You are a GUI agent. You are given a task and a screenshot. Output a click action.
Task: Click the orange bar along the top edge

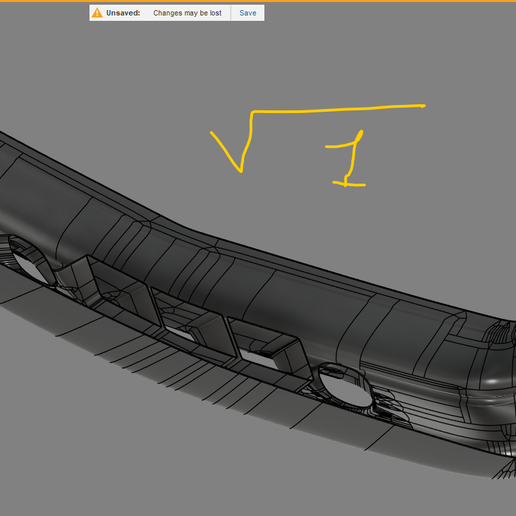[258, 1]
